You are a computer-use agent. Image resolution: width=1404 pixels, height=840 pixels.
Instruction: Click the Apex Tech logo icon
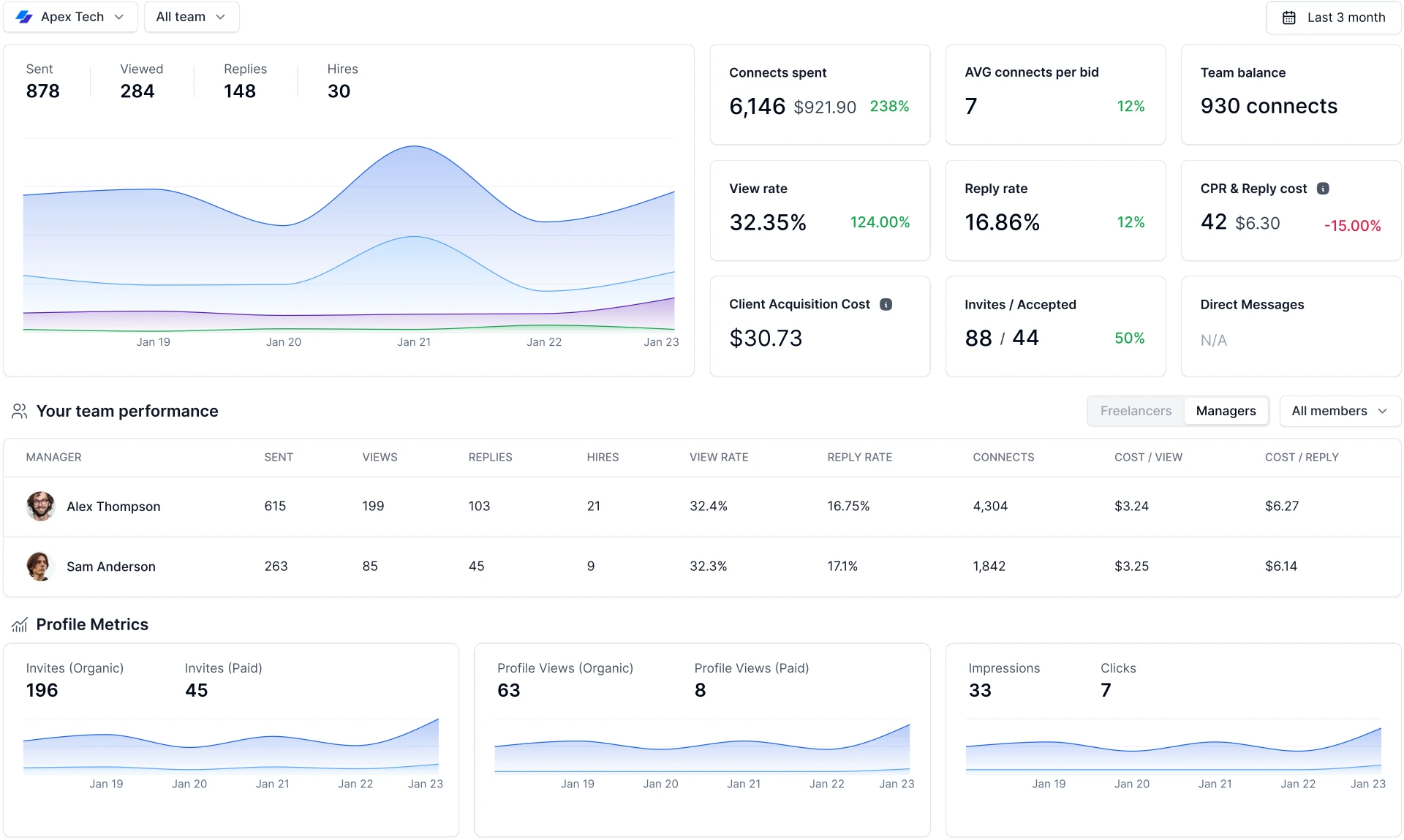[x=24, y=17]
